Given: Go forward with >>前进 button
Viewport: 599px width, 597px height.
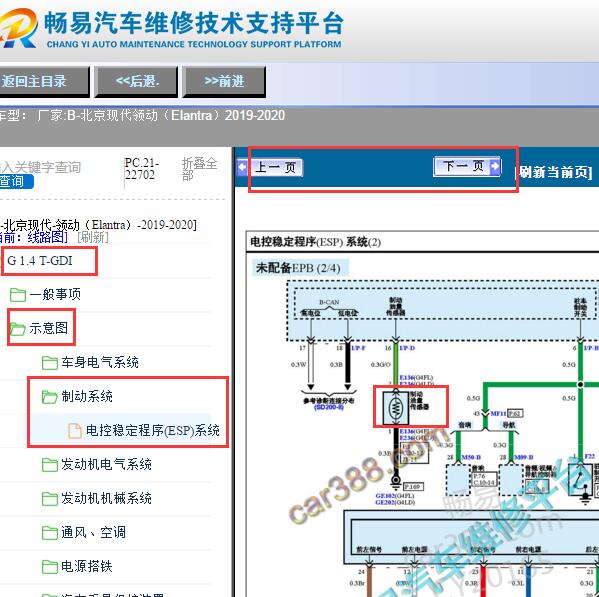Looking at the screenshot, I should coord(224,81).
